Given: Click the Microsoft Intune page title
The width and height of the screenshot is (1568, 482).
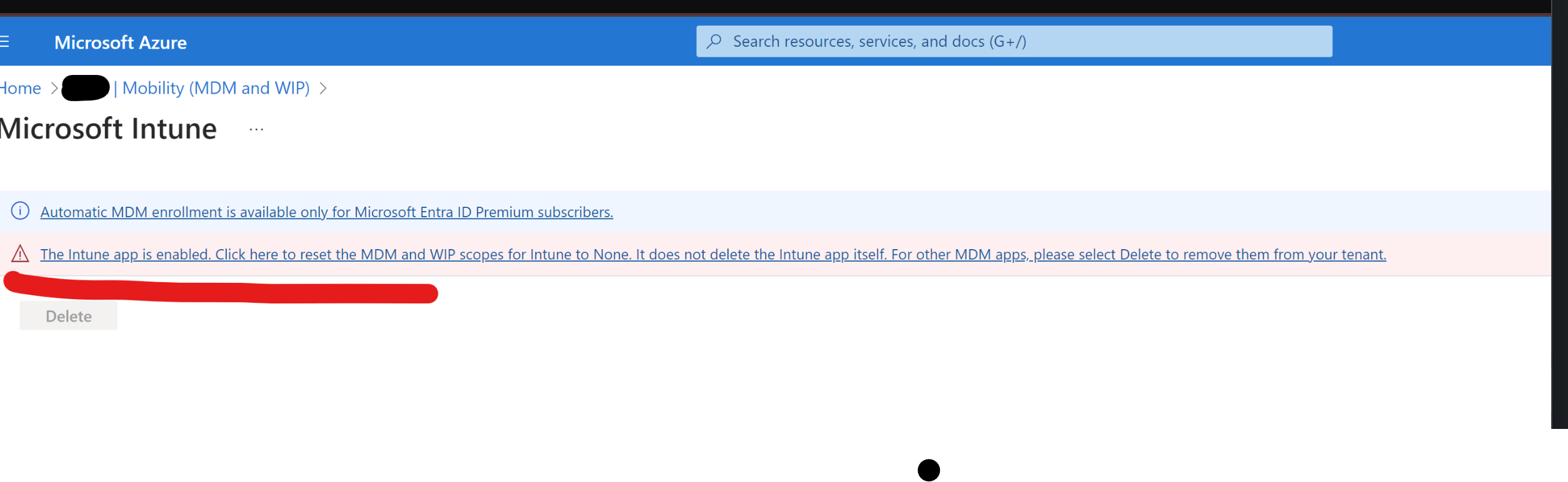Looking at the screenshot, I should (108, 129).
